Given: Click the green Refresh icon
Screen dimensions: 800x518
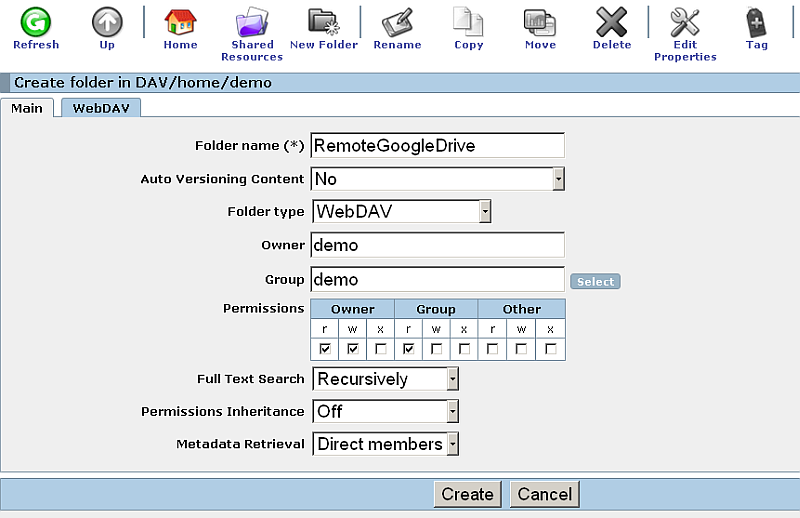Looking at the screenshot, I should (x=36, y=22).
